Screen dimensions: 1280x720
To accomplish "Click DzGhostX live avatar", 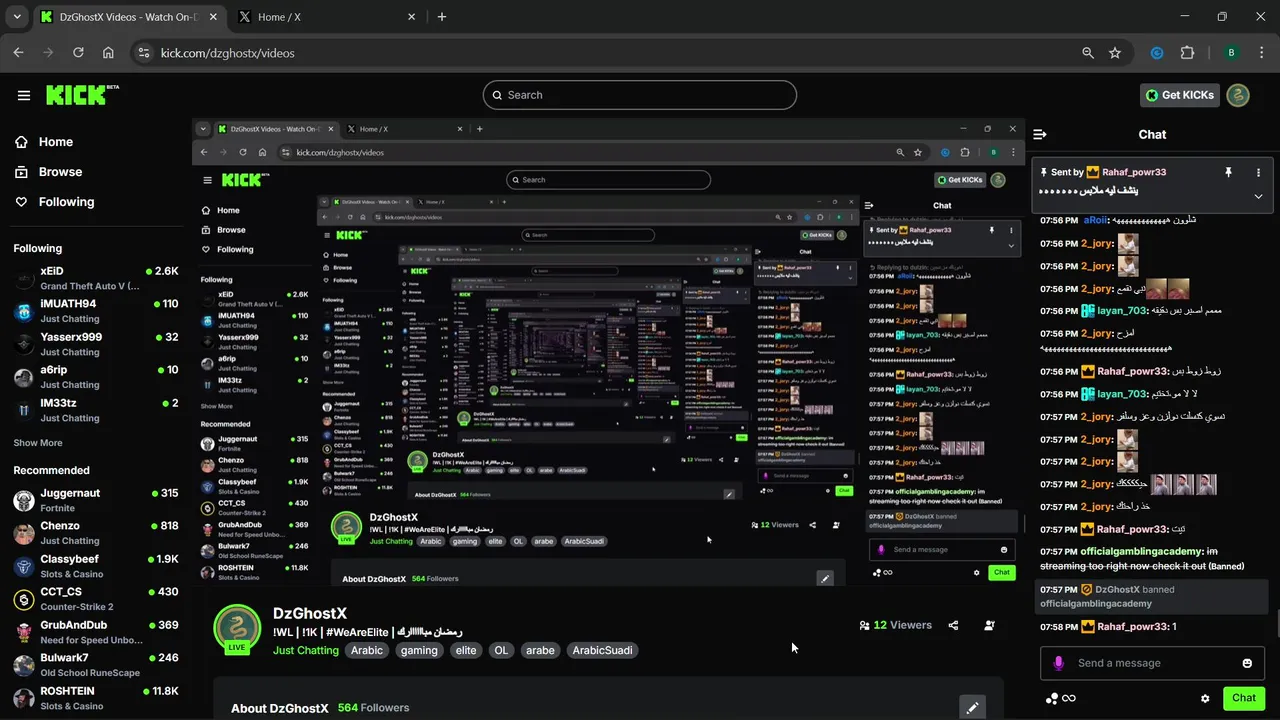I will (237, 630).
